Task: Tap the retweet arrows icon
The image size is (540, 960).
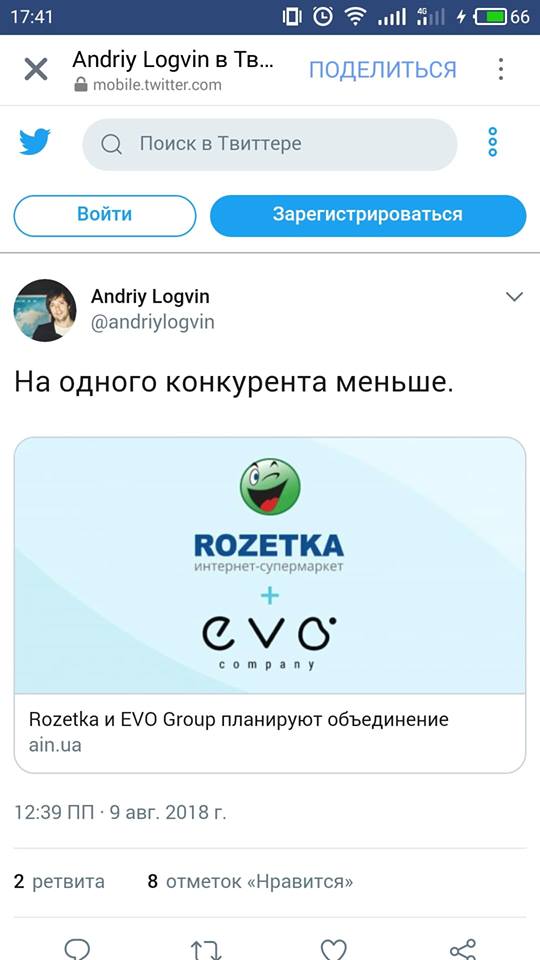Action: [x=205, y=950]
